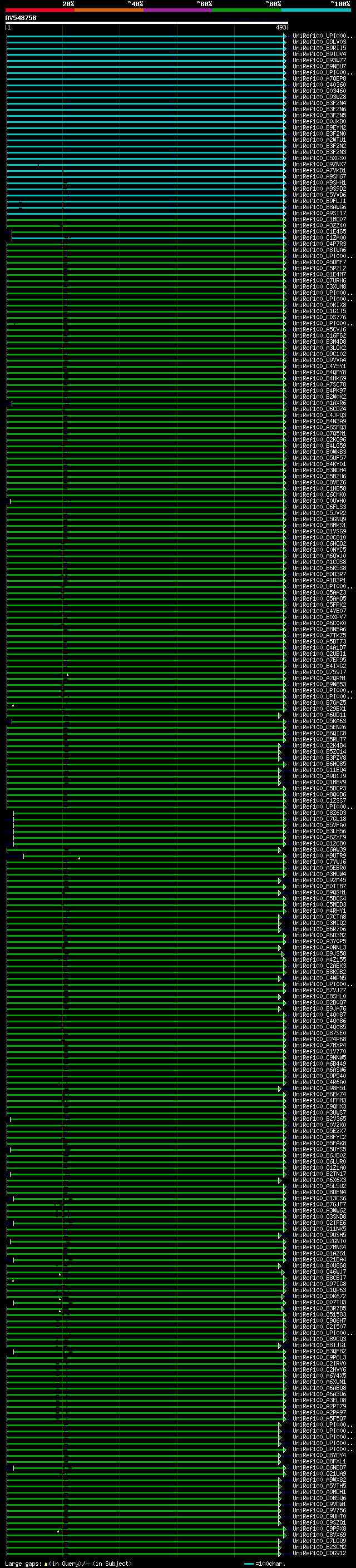The width and height of the screenshot is (356, 1568).
Task: Click the end position marker 493
Action: click(x=281, y=27)
